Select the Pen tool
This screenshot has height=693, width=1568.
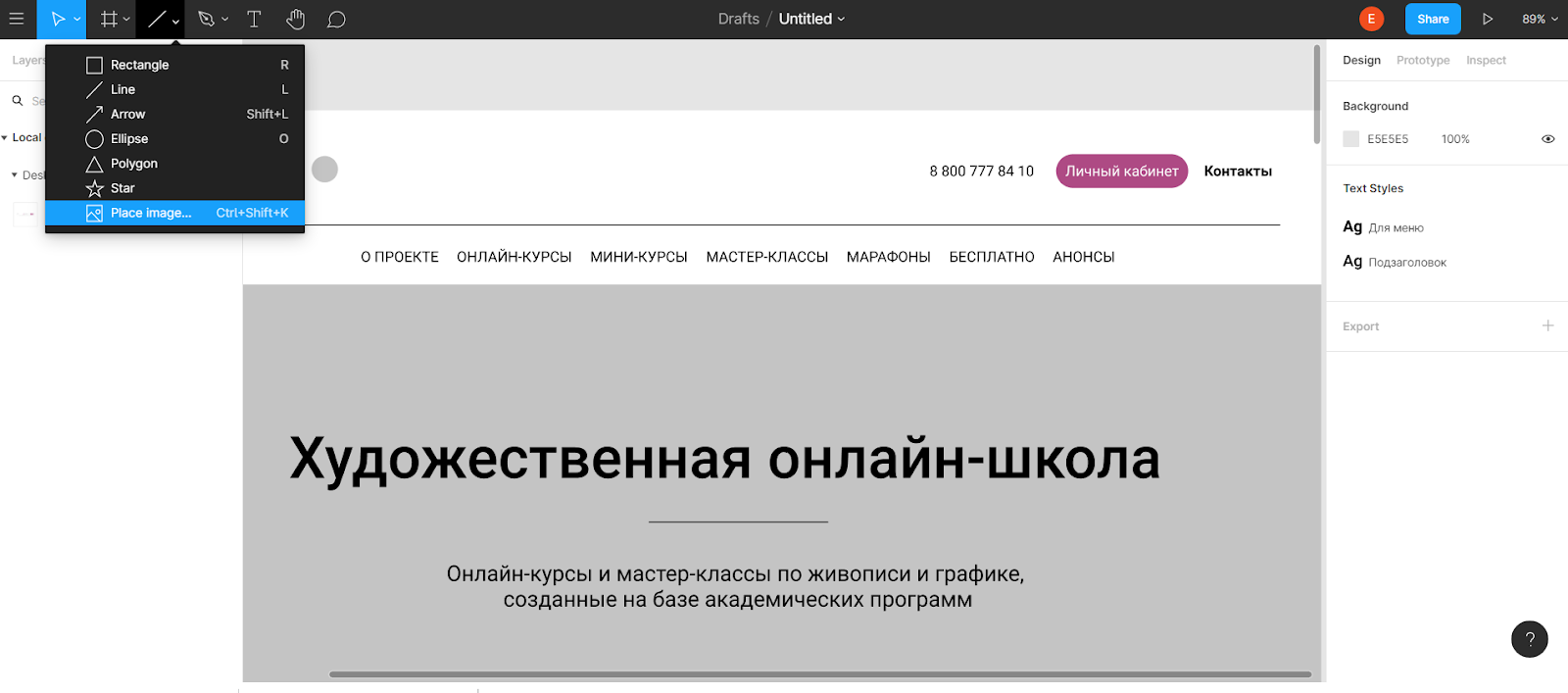[x=206, y=19]
